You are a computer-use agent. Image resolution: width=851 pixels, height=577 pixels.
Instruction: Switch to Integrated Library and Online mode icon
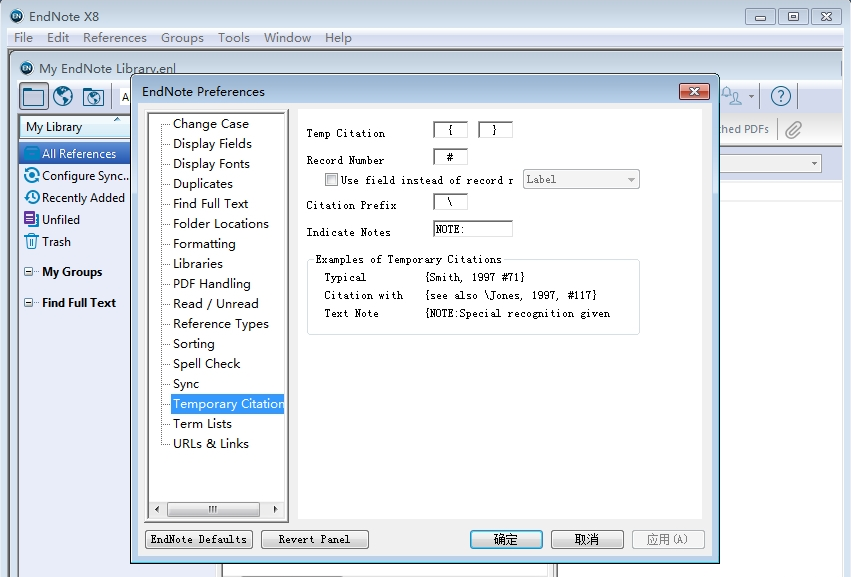(x=93, y=97)
